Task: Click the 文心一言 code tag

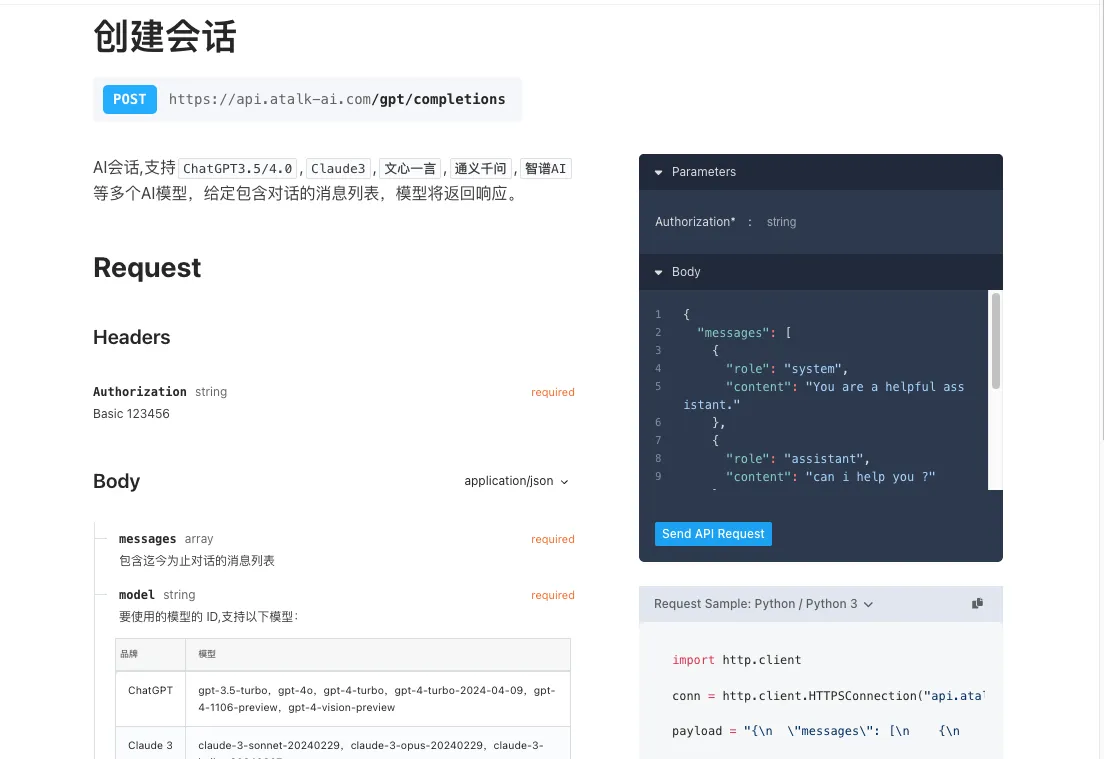Action: pos(410,169)
